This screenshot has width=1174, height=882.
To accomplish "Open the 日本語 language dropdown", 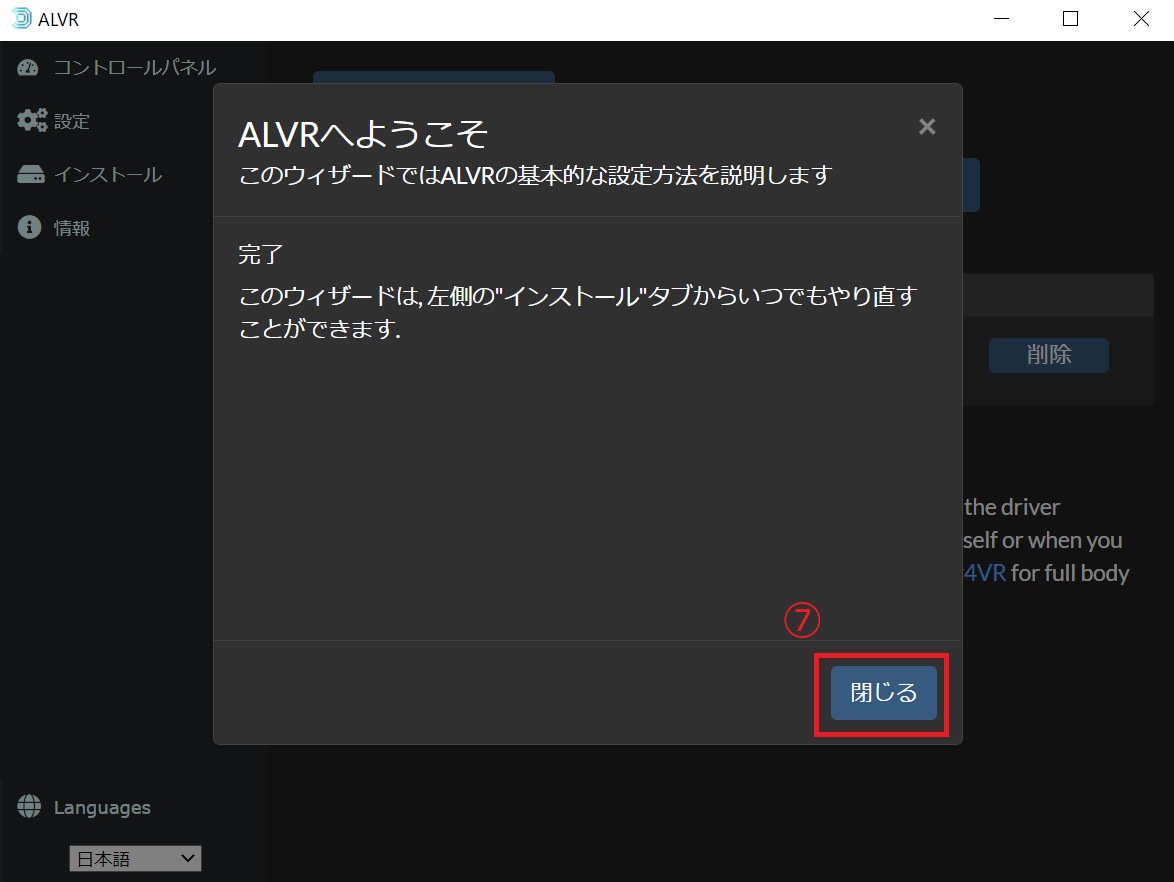I will click(136, 858).
